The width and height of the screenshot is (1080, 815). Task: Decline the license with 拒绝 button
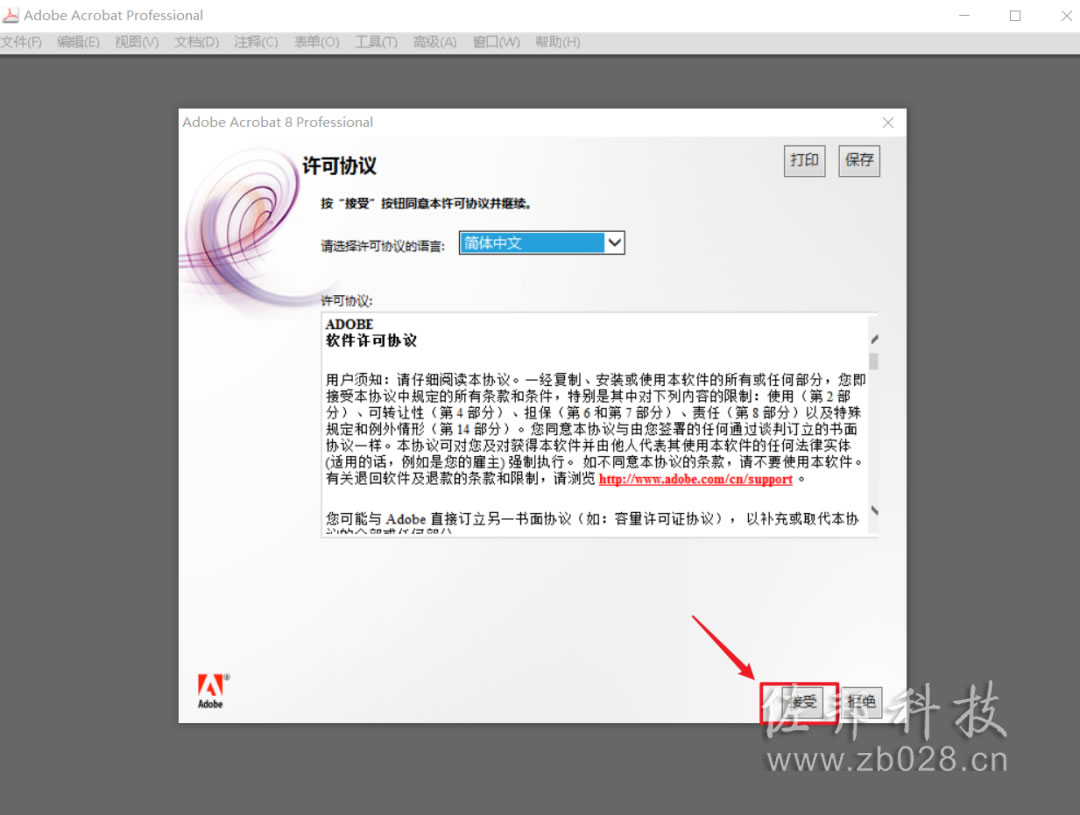pos(860,702)
